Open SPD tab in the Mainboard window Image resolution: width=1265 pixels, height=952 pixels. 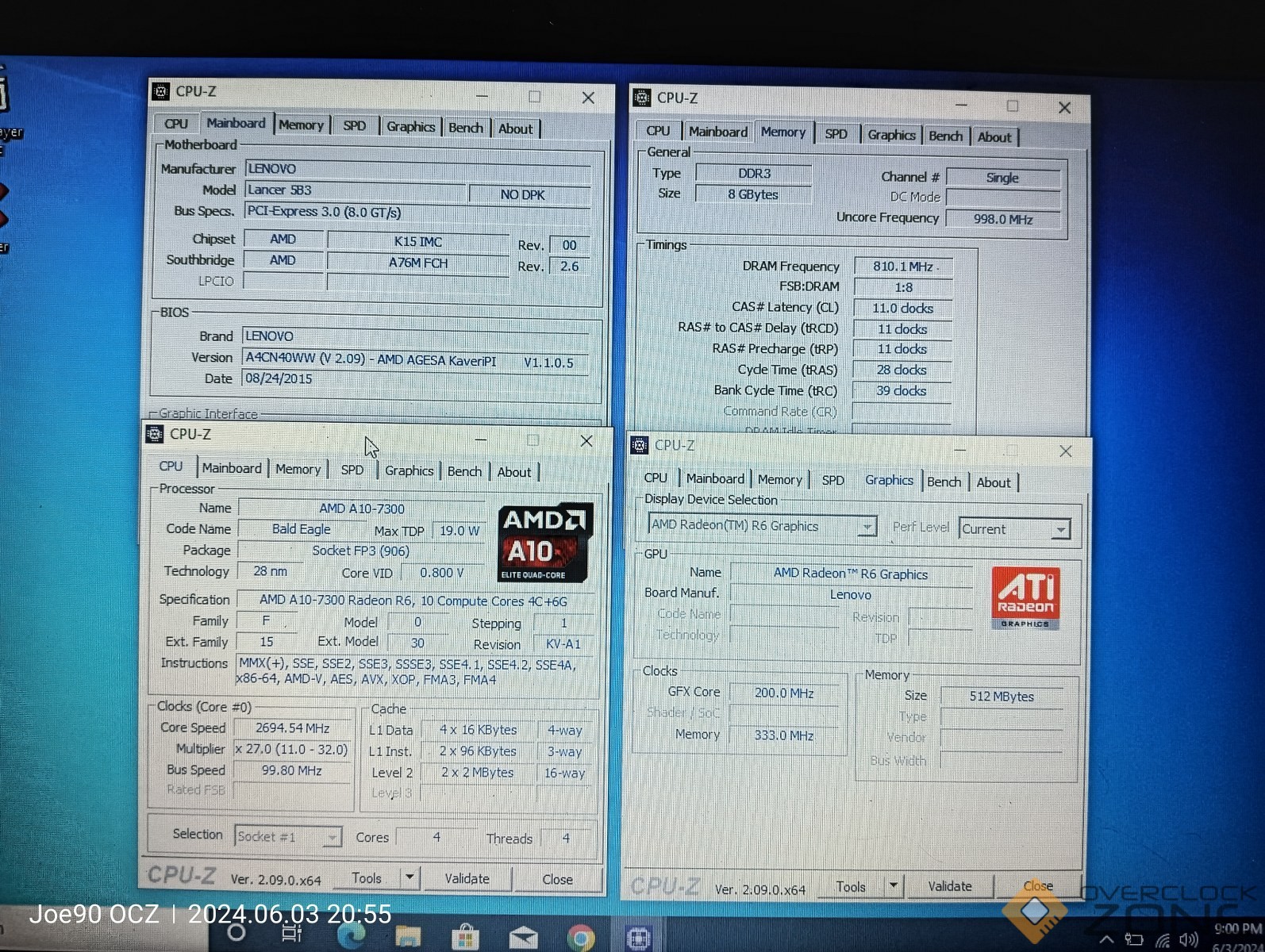354,126
